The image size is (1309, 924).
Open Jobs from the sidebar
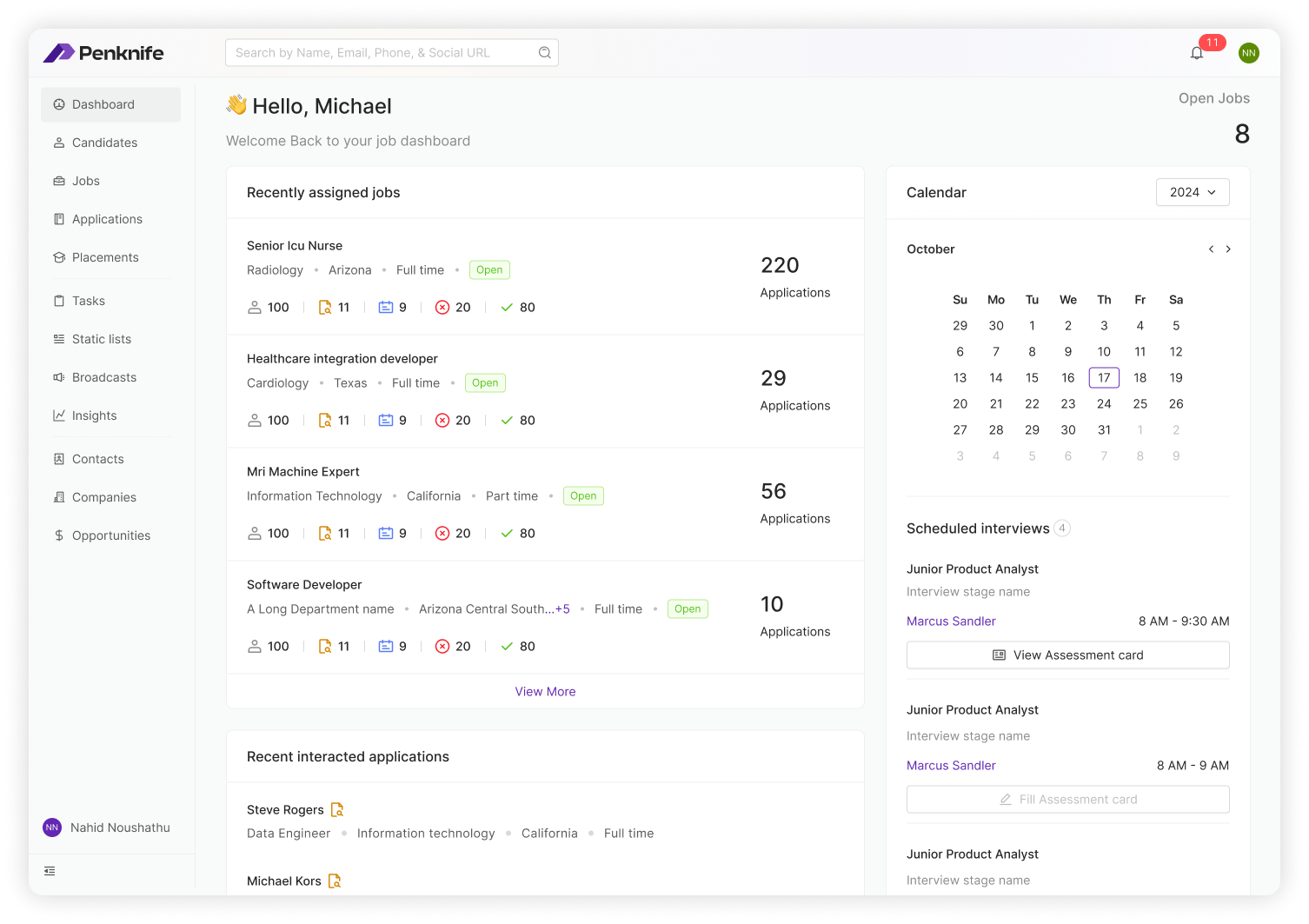(x=110, y=181)
